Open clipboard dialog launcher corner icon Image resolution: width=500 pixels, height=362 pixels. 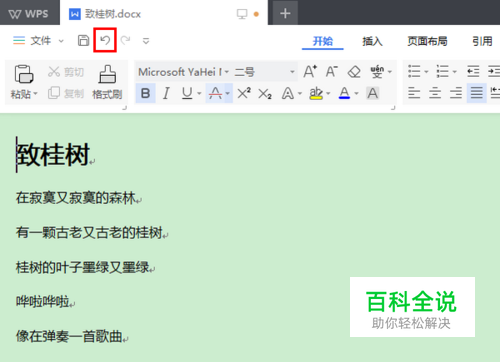[x=124, y=108]
